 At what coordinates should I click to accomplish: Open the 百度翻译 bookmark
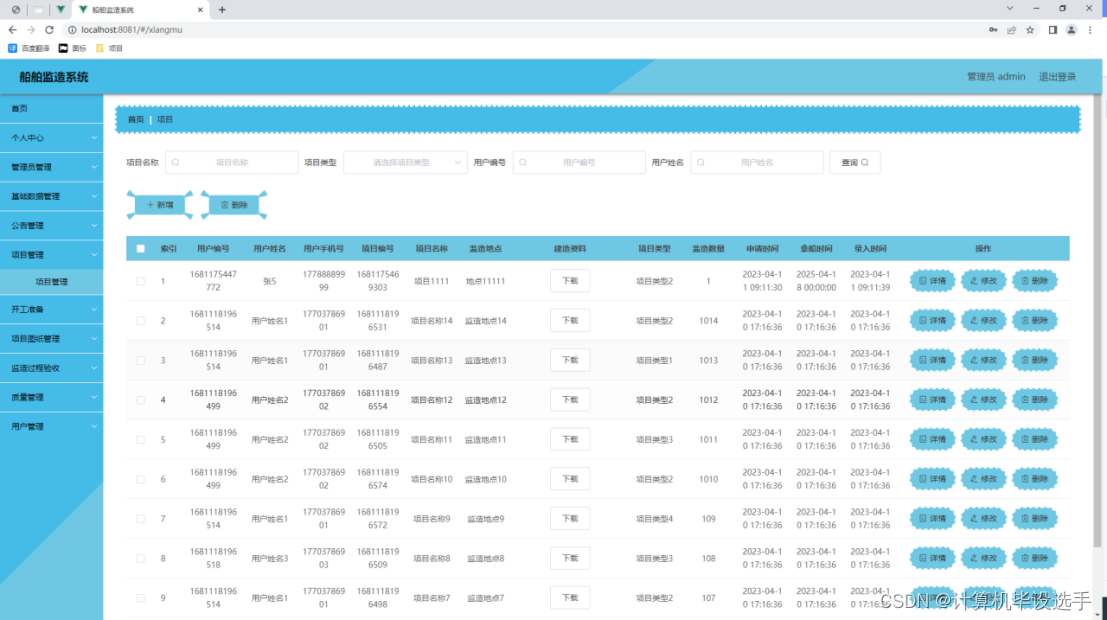coord(29,49)
